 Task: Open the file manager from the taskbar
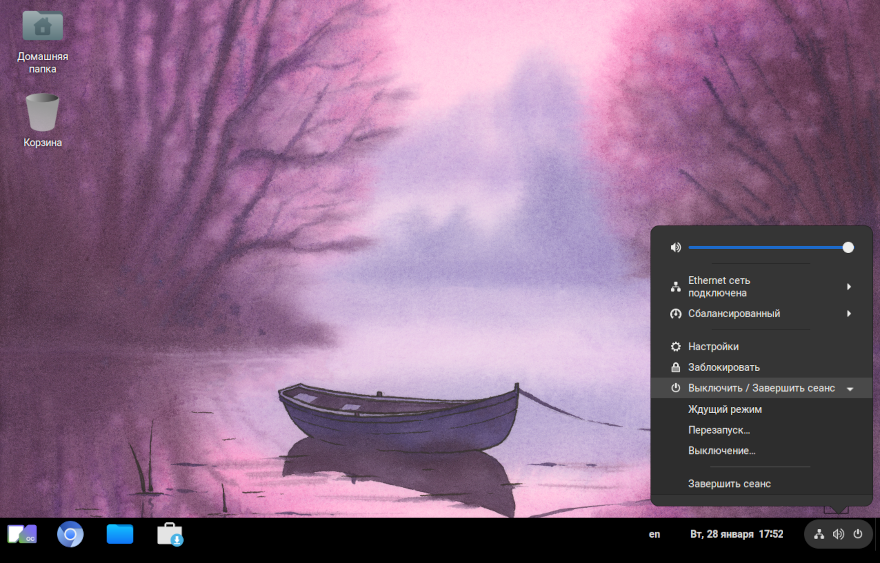coord(120,535)
